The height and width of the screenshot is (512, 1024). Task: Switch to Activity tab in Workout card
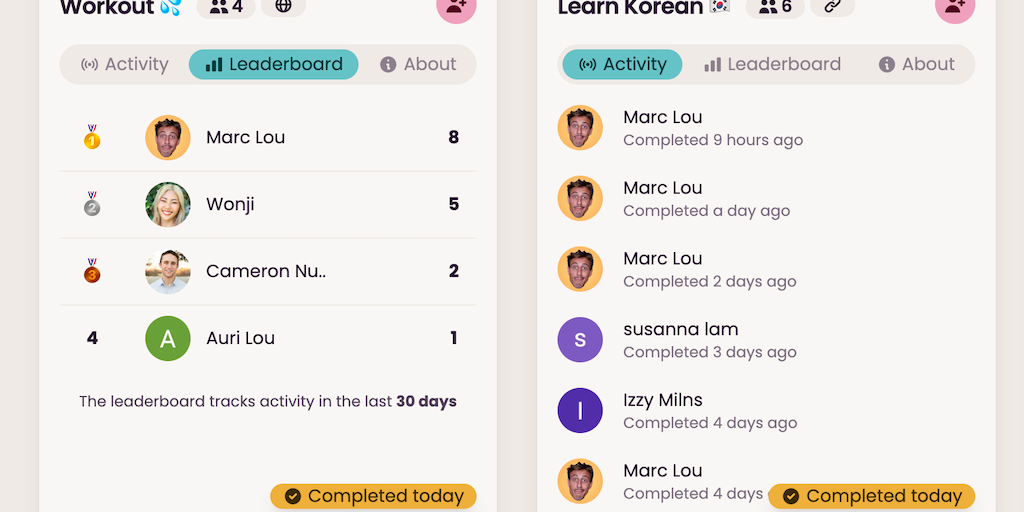coord(125,64)
